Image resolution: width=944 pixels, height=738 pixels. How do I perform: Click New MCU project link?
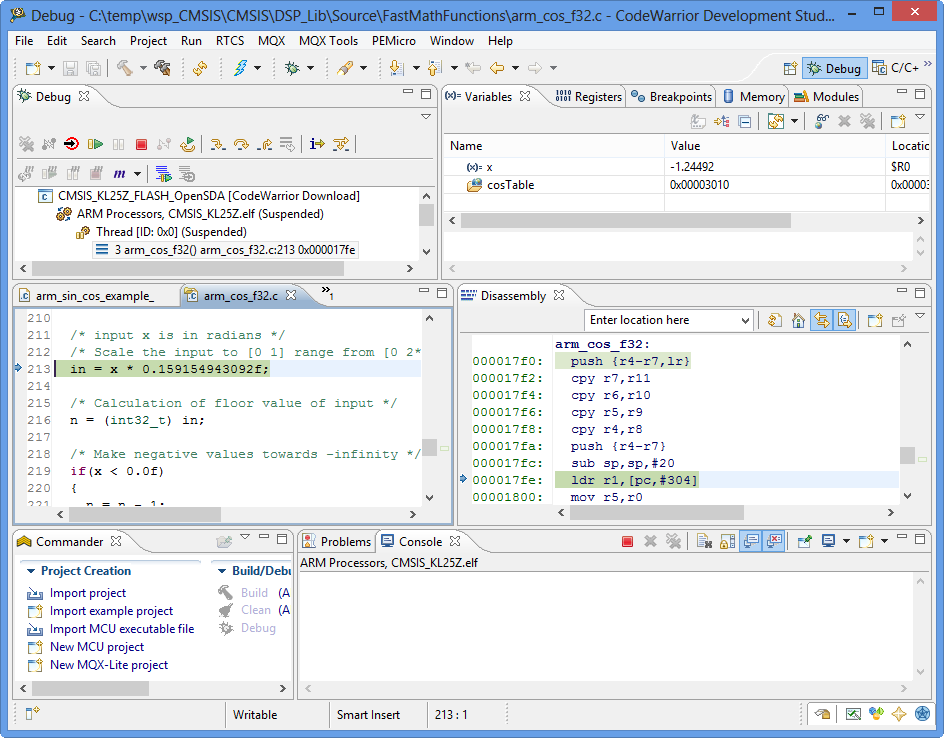click(x=97, y=647)
